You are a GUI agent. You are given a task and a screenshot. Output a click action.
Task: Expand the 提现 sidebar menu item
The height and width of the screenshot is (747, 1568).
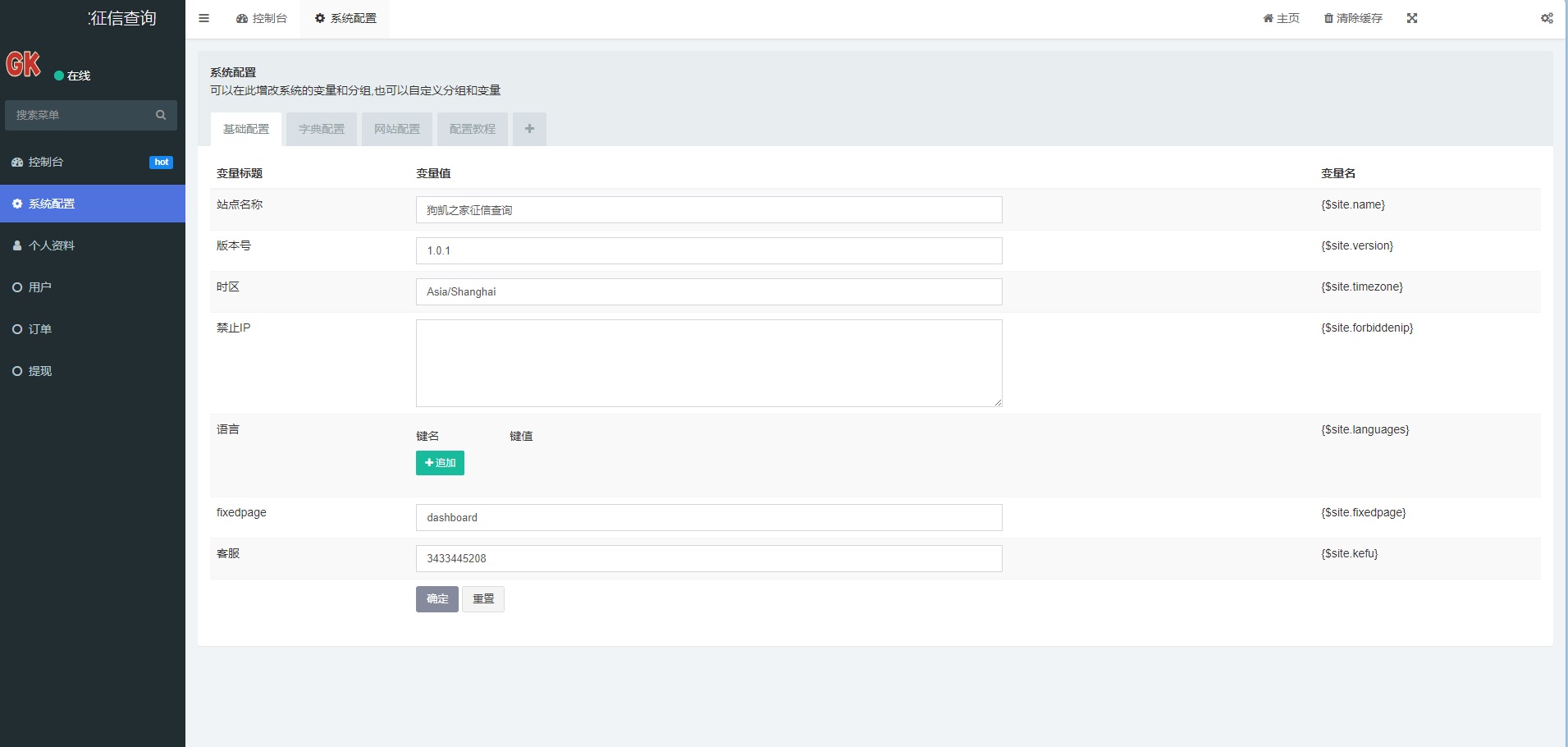(39, 371)
